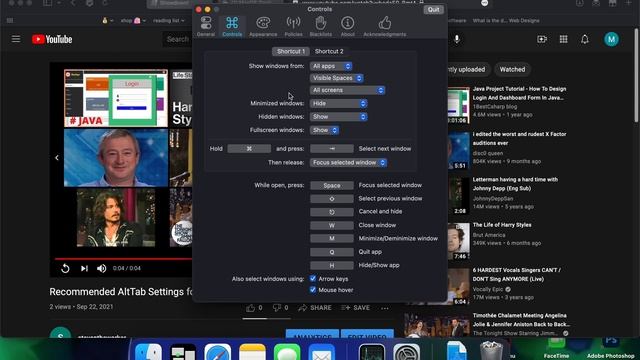Click the Quit app Q shortcut field
Viewport: 640px width, 360px height.
click(x=332, y=252)
